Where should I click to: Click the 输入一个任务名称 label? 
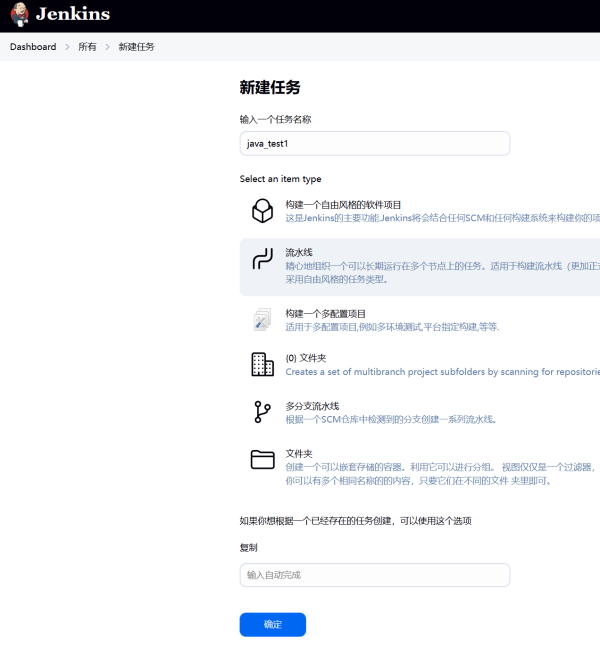275,119
